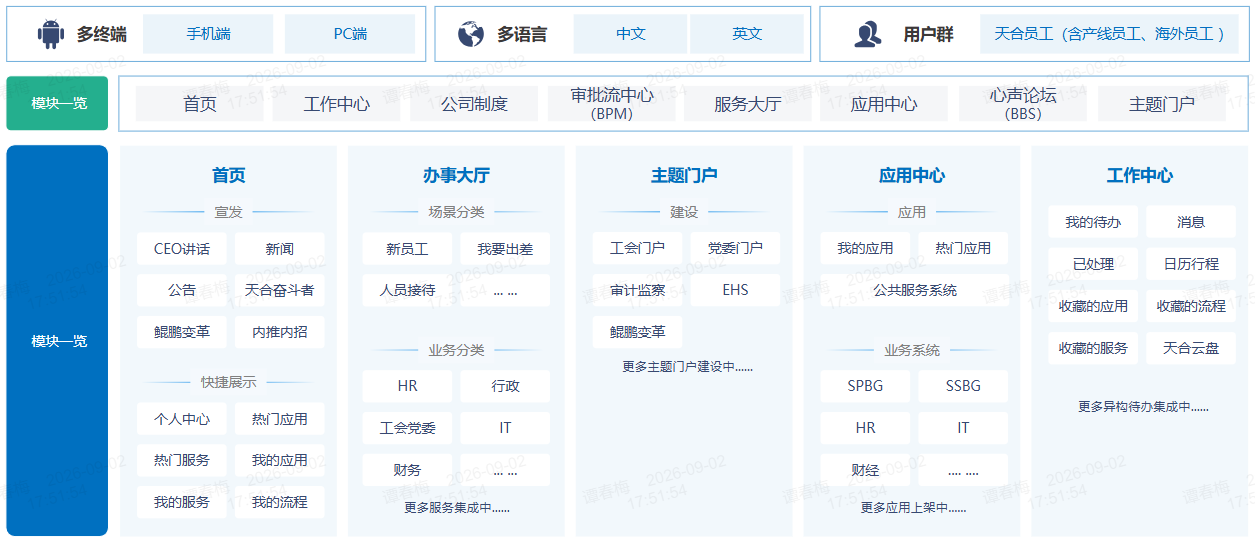
Task: Click IT under 应用中心 业务系统
Action: click(x=963, y=428)
